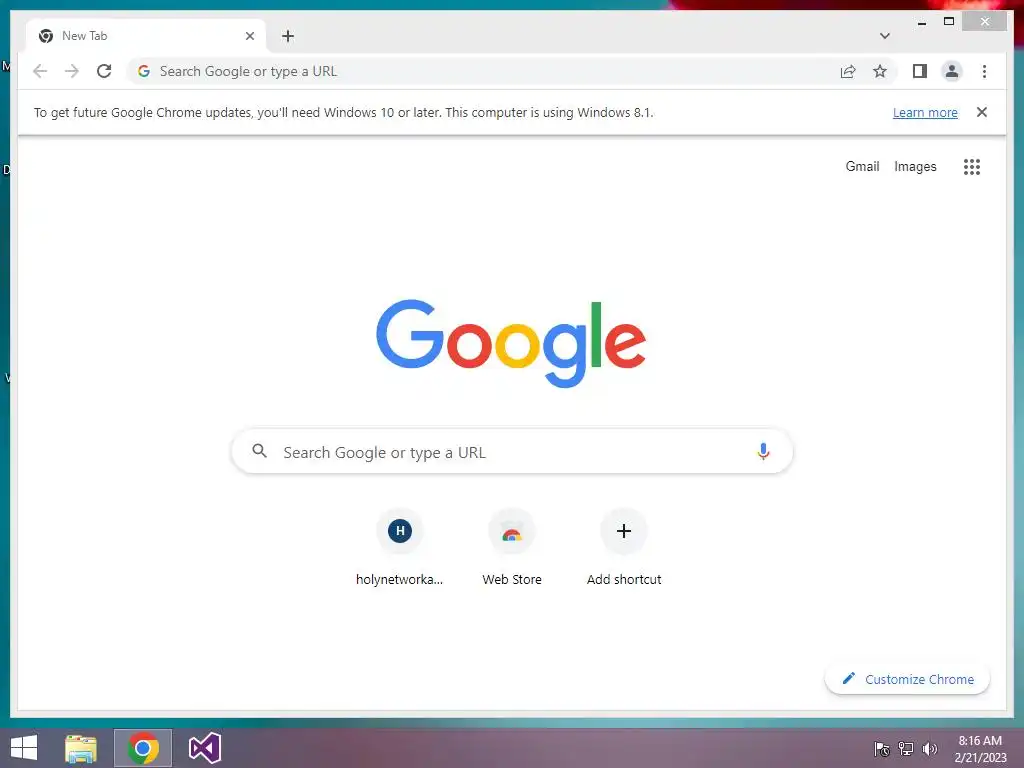Open Chrome three-dot menu
The height and width of the screenshot is (768, 1024).
pos(984,71)
